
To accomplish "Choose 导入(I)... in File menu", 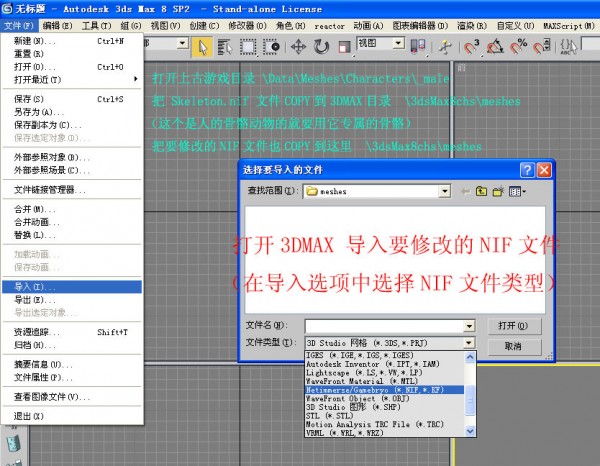I will click(72, 287).
